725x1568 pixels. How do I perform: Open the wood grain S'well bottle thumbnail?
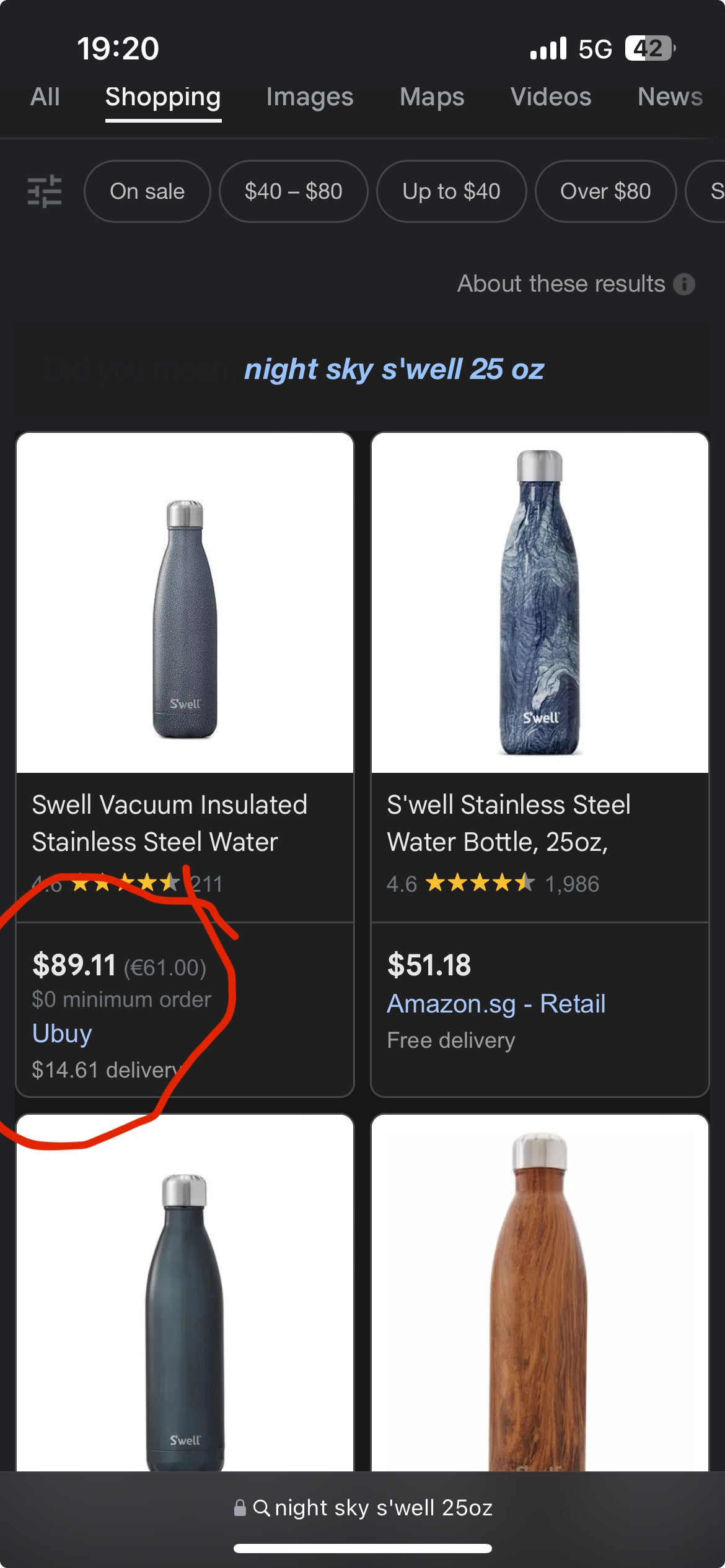[540, 1300]
